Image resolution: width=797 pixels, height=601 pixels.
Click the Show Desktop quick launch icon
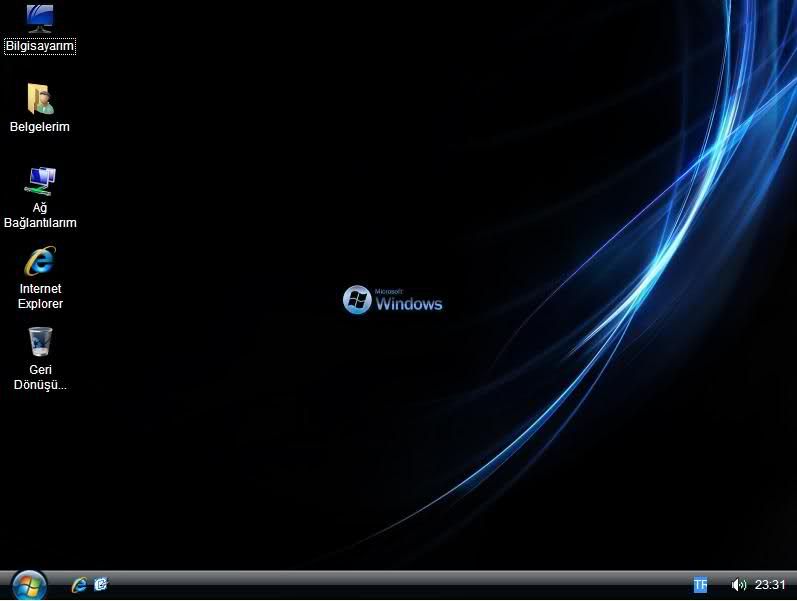coord(101,585)
